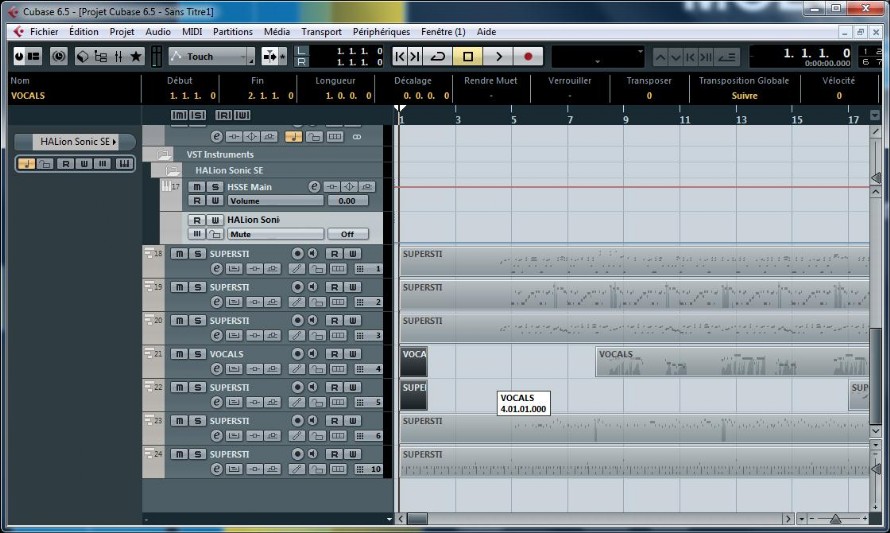Open the Périphériques menu
The width and height of the screenshot is (890, 533).
(x=381, y=32)
